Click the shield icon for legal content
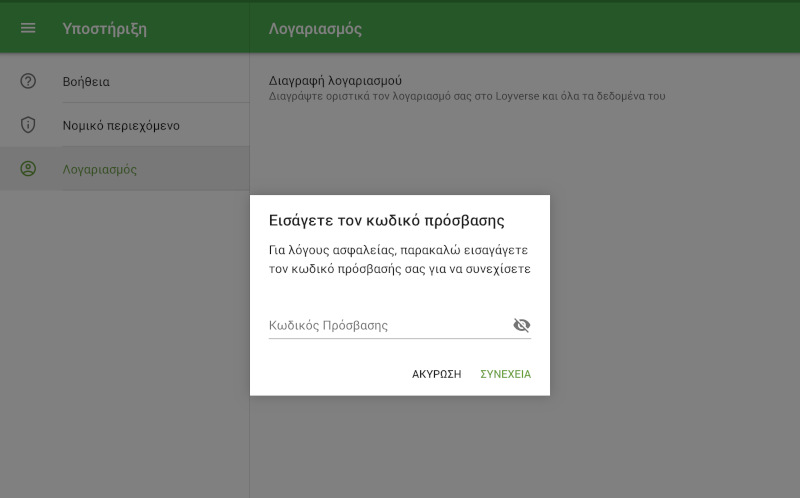The image size is (800, 498). 28,125
